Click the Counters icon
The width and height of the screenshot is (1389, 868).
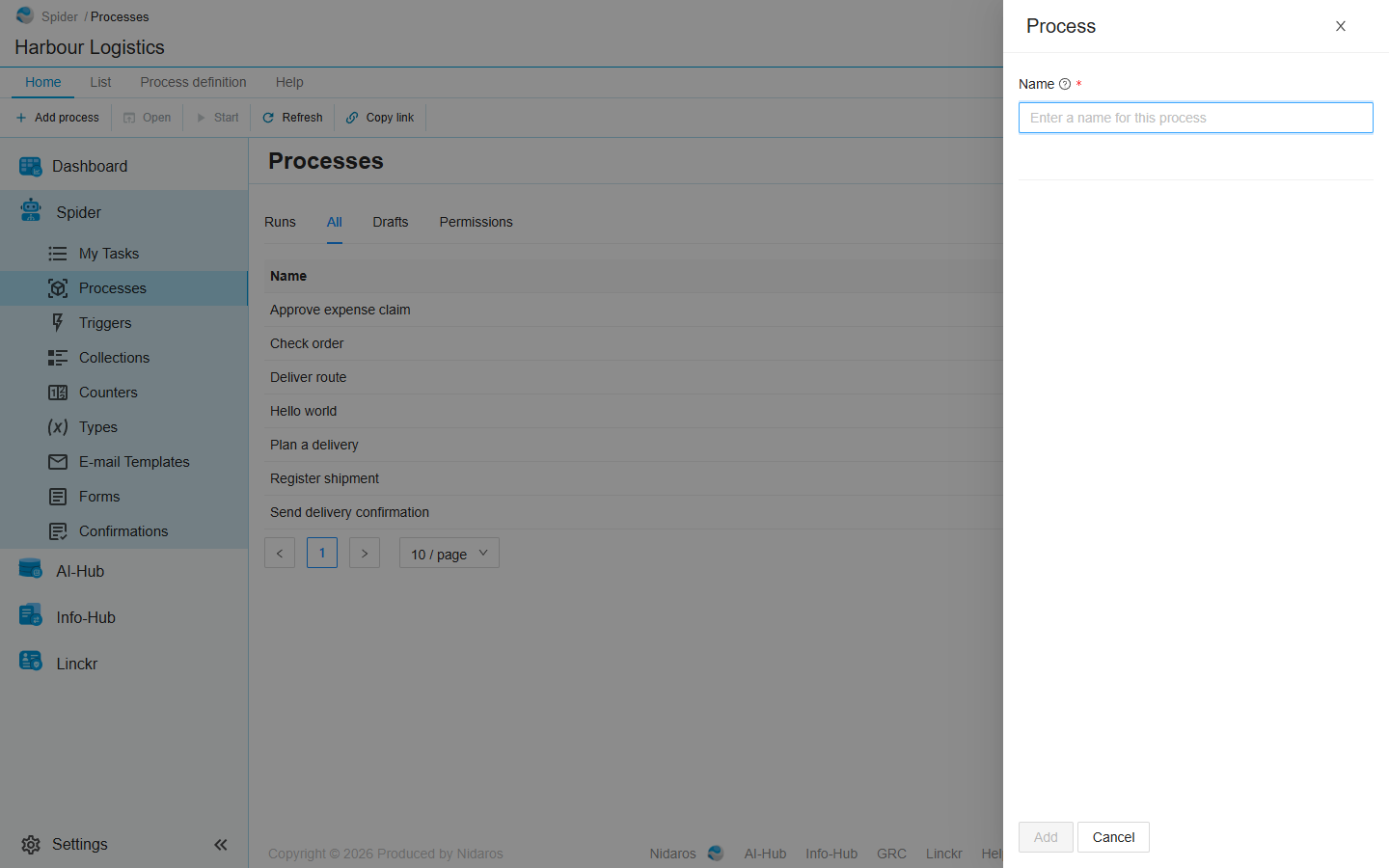[58, 393]
